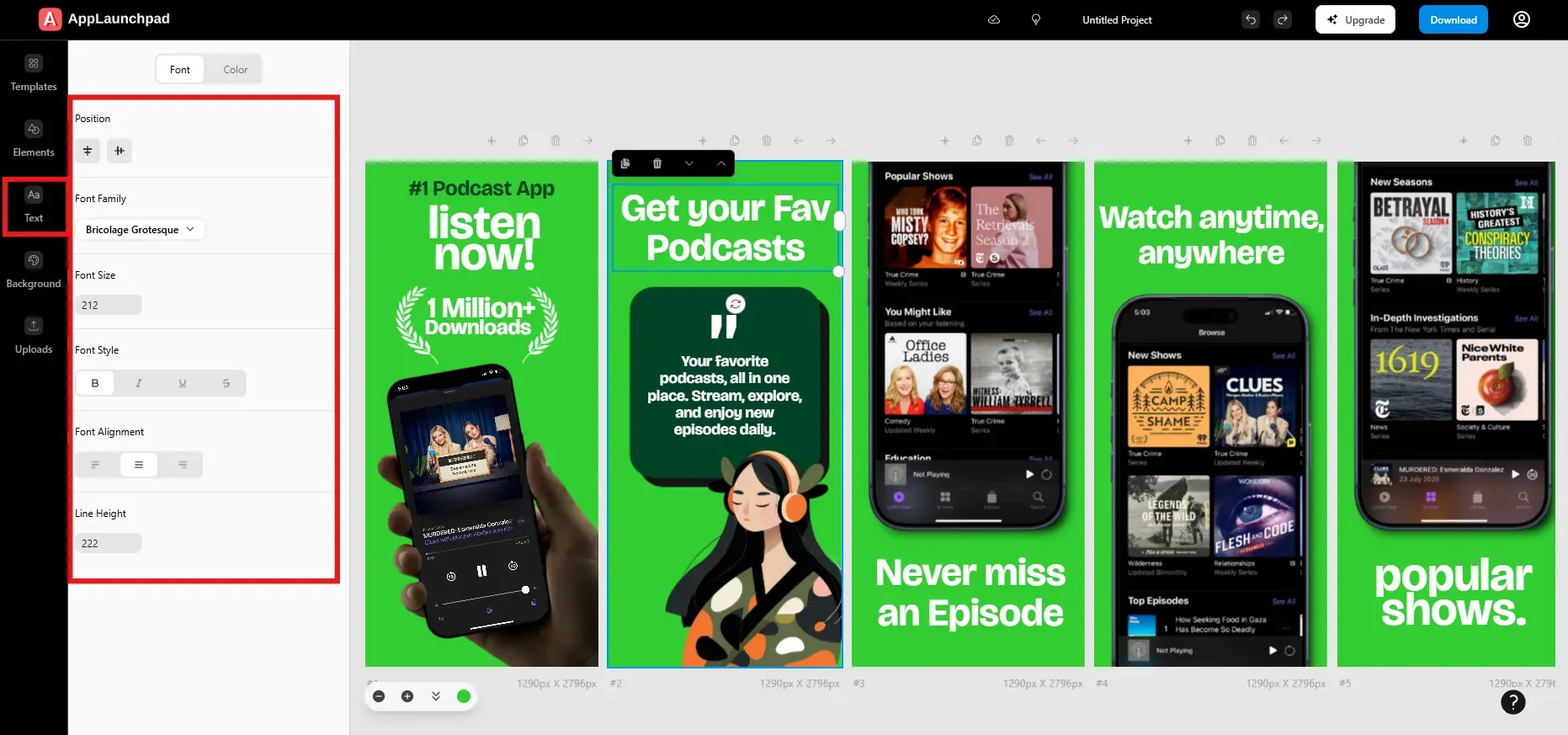Screen dimensions: 1568x735
Task: Duplicate screenshot #1
Action: 524,141
